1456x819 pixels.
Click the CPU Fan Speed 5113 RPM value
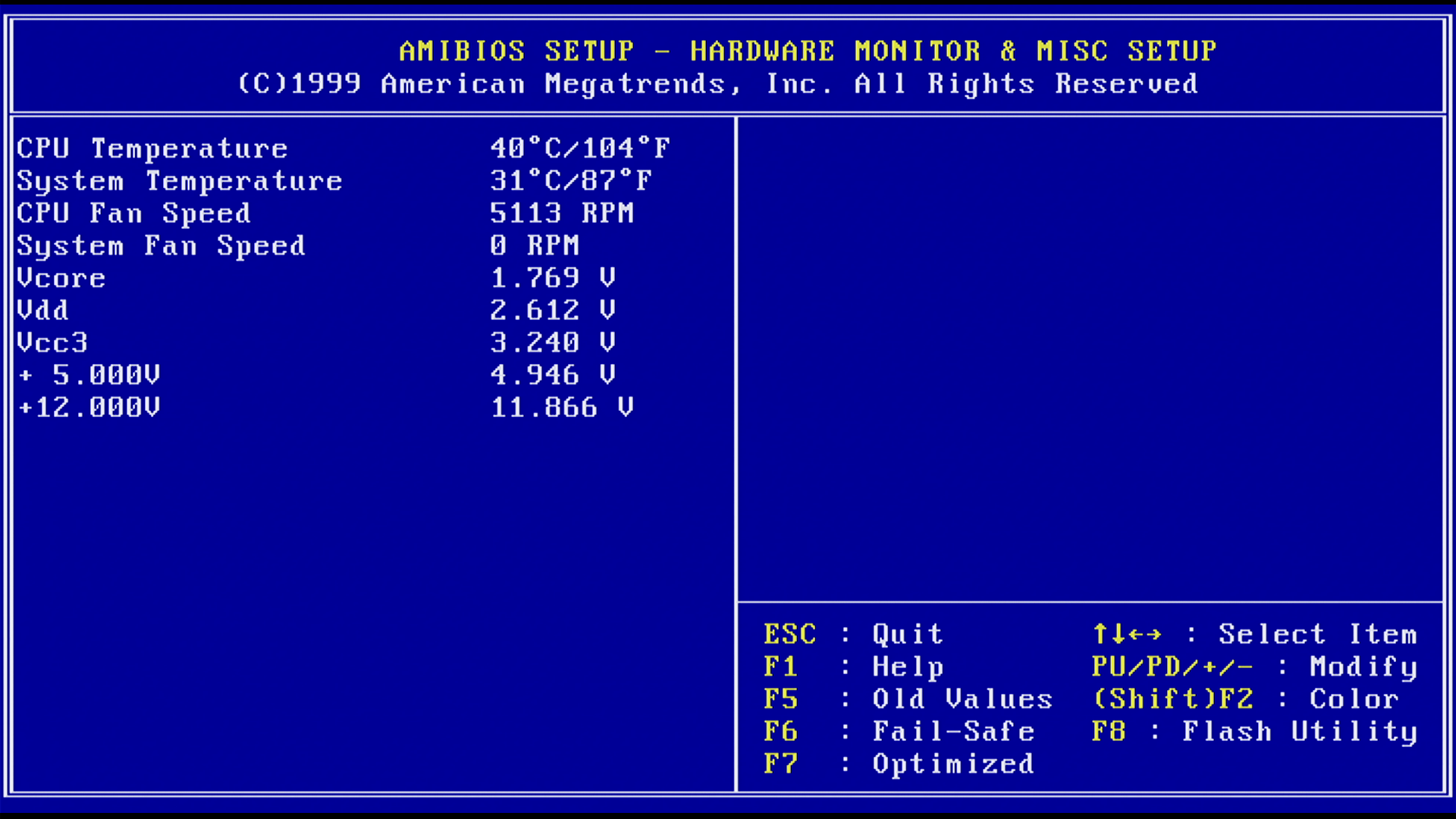(x=561, y=213)
